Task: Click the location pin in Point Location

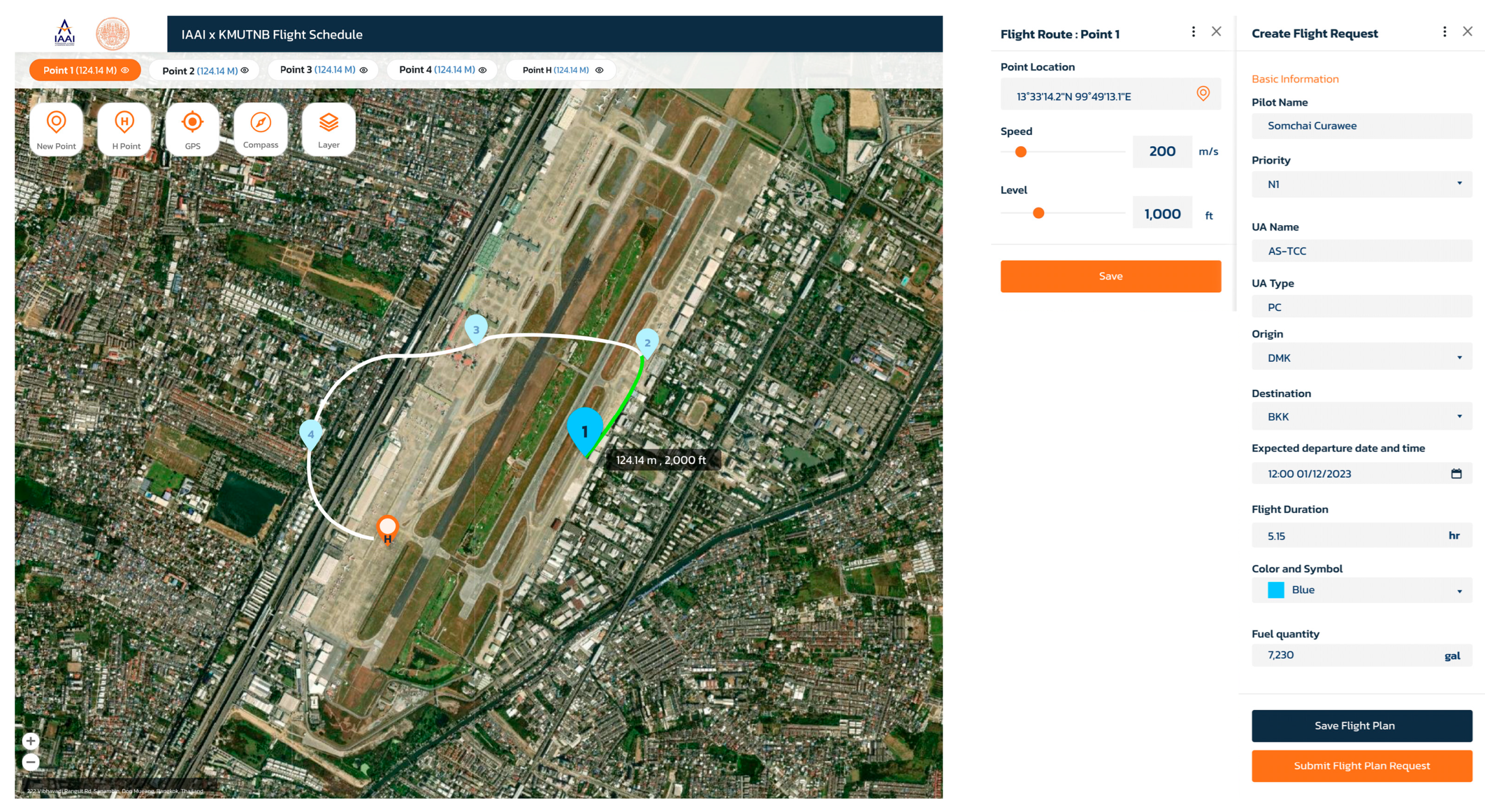Action: (1202, 93)
